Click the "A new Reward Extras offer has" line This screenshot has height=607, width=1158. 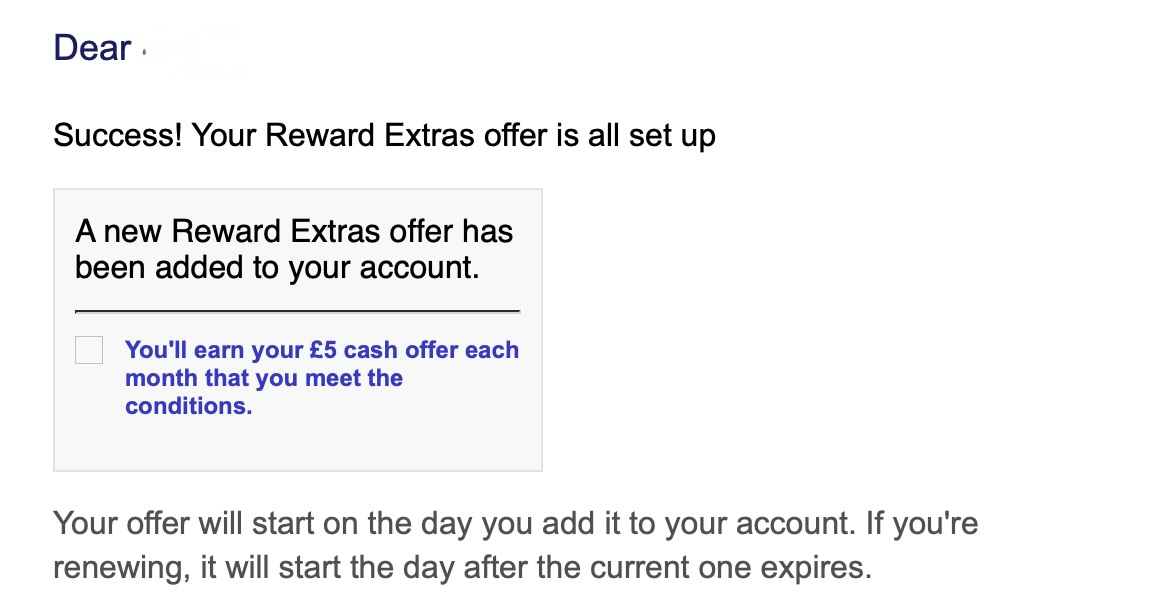pyautogui.click(x=294, y=232)
